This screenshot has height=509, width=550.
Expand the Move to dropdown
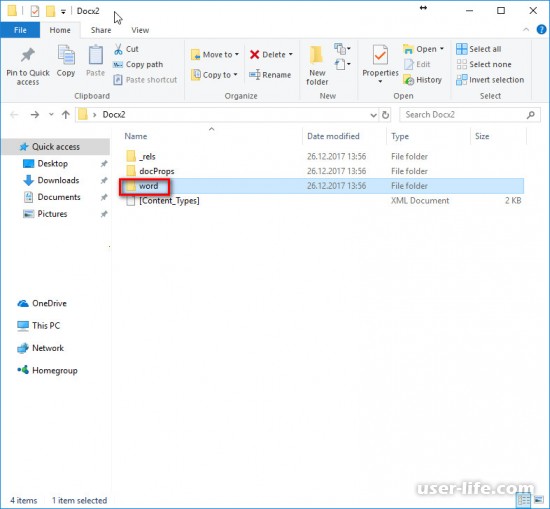[x=237, y=54]
